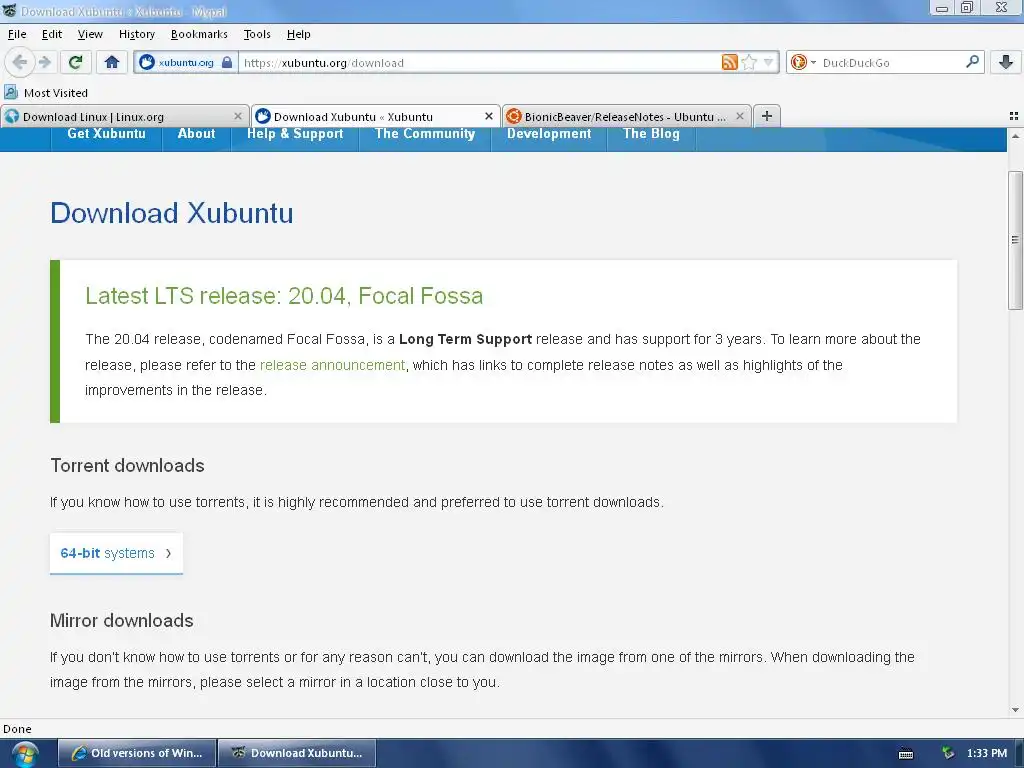Open the Bookmarks menu

[x=199, y=34]
